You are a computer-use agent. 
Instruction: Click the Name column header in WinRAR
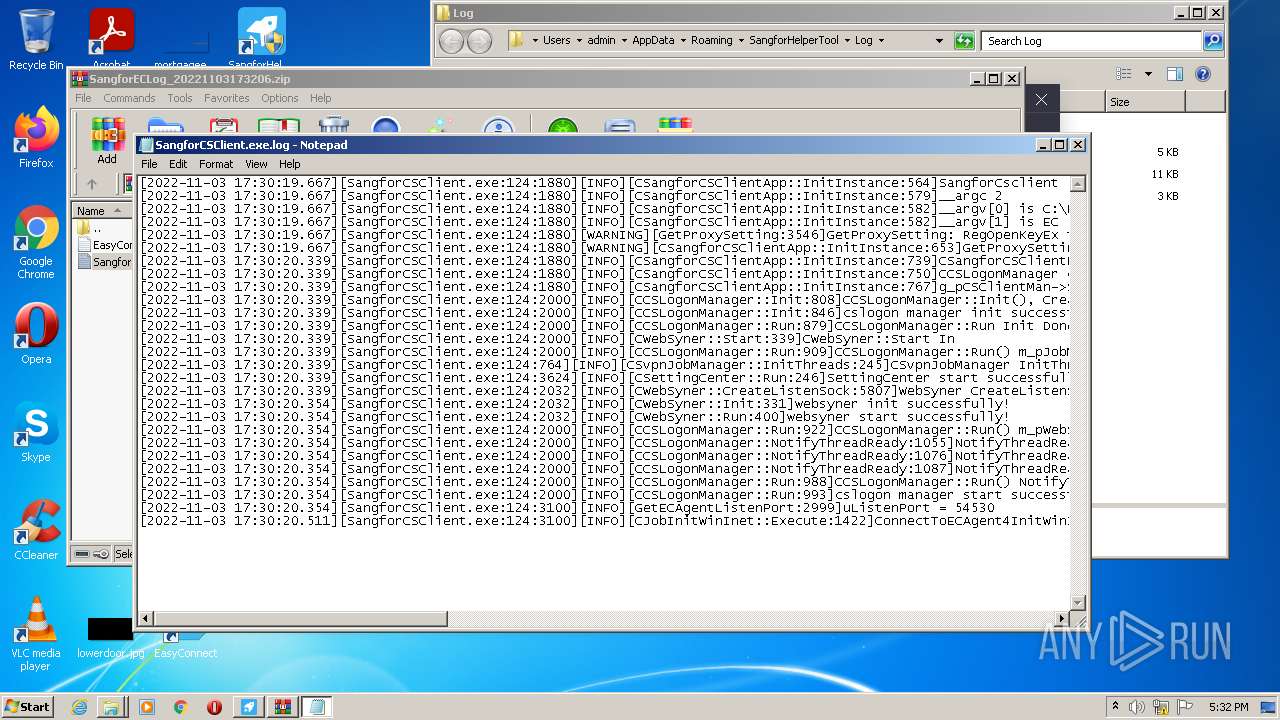click(x=102, y=211)
